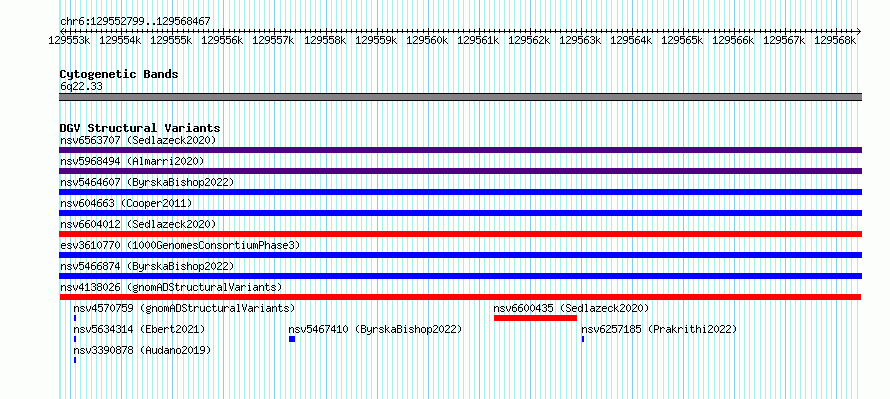Click nsv5634314 (Ebert2021) label
The width and height of the screenshot is (890, 399).
coord(139,329)
